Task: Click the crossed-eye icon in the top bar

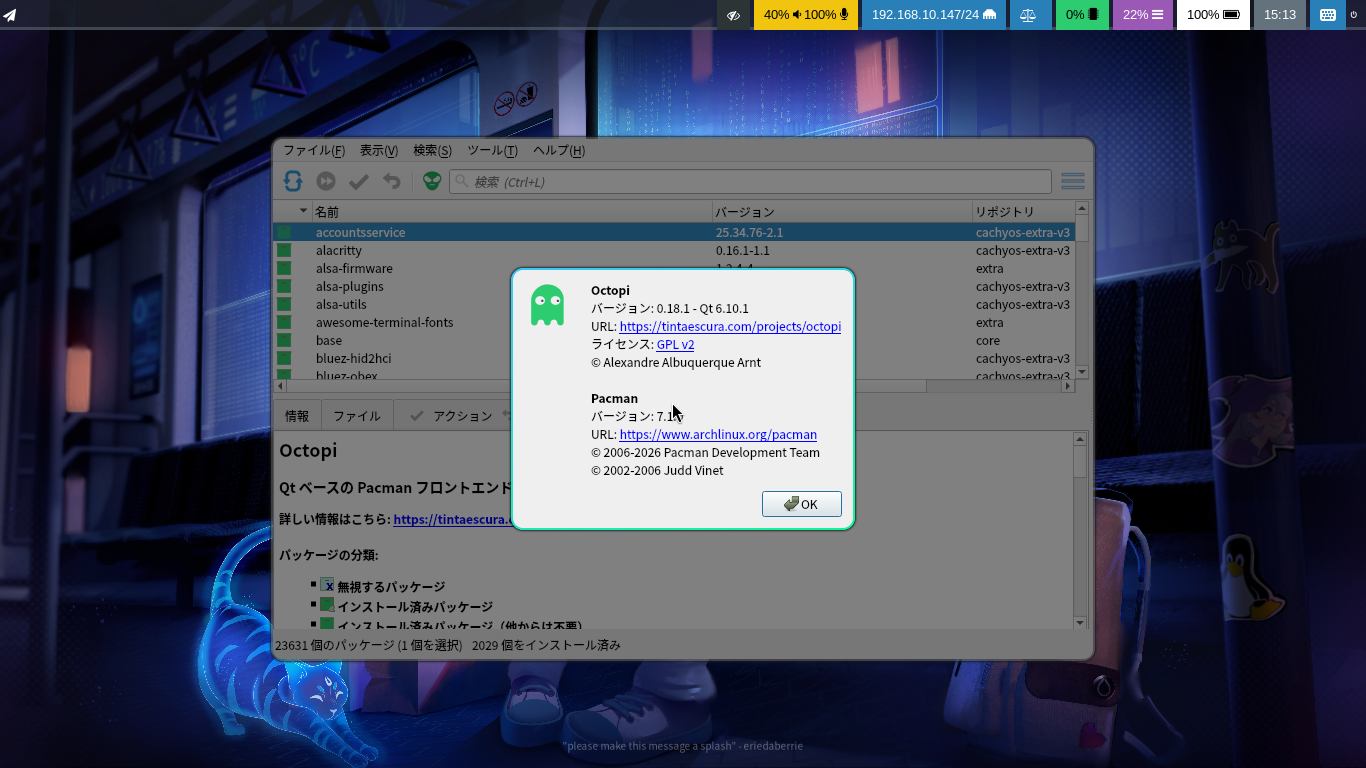Action: point(734,15)
